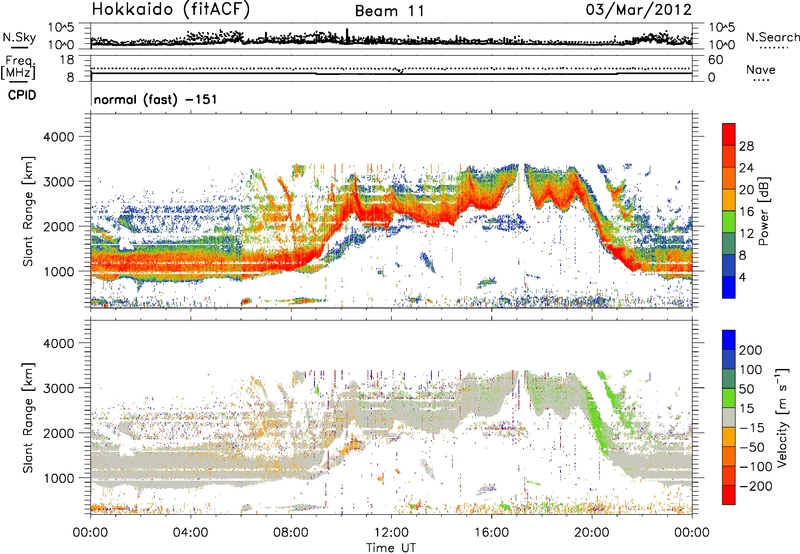800x554 pixels.
Task: Click the '4000' tick in the velocity panel
Action: (x=61, y=343)
